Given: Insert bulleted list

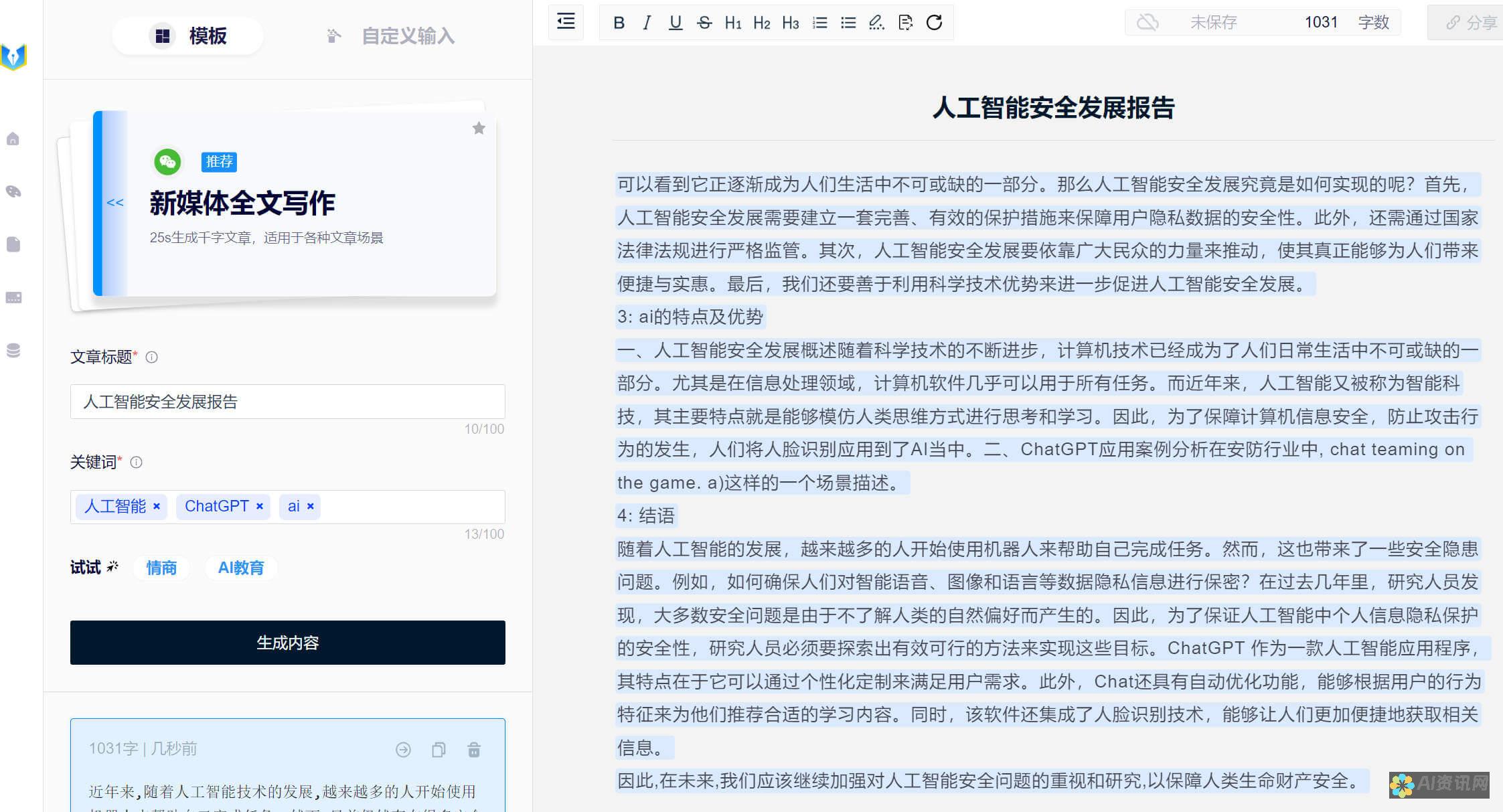Looking at the screenshot, I should (848, 23).
